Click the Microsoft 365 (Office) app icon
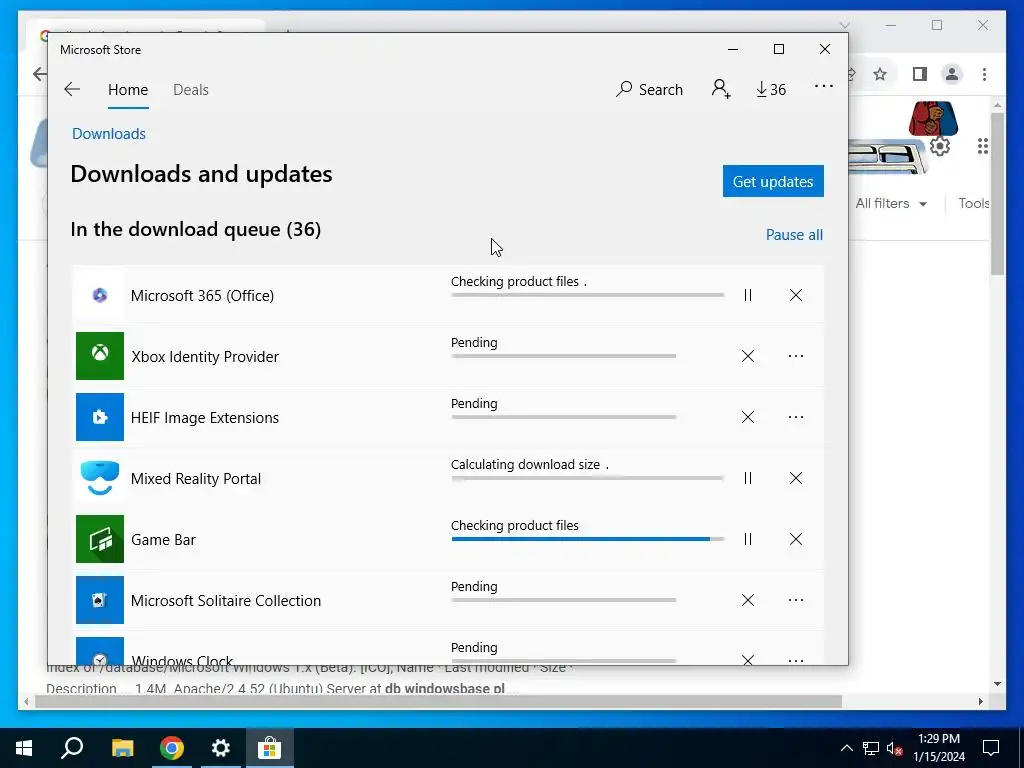Viewport: 1024px width, 768px height. pyautogui.click(x=100, y=295)
